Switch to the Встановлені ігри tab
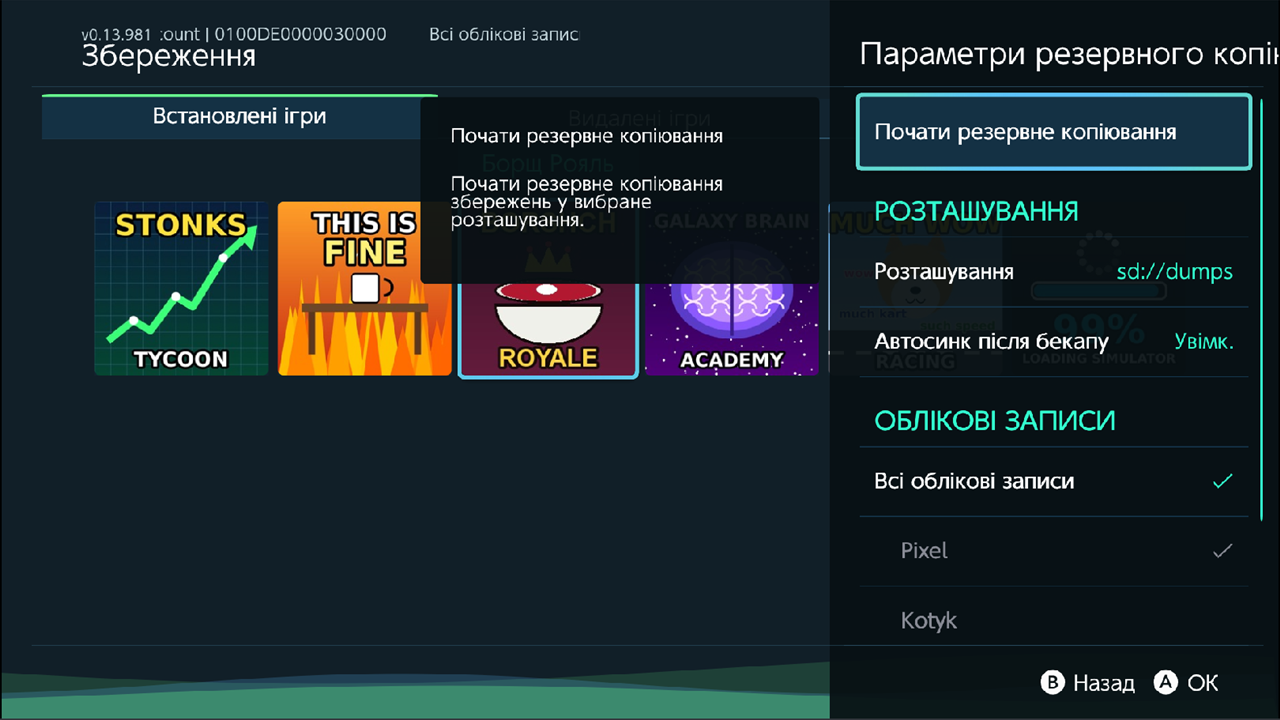1280x720 pixels. click(x=240, y=116)
